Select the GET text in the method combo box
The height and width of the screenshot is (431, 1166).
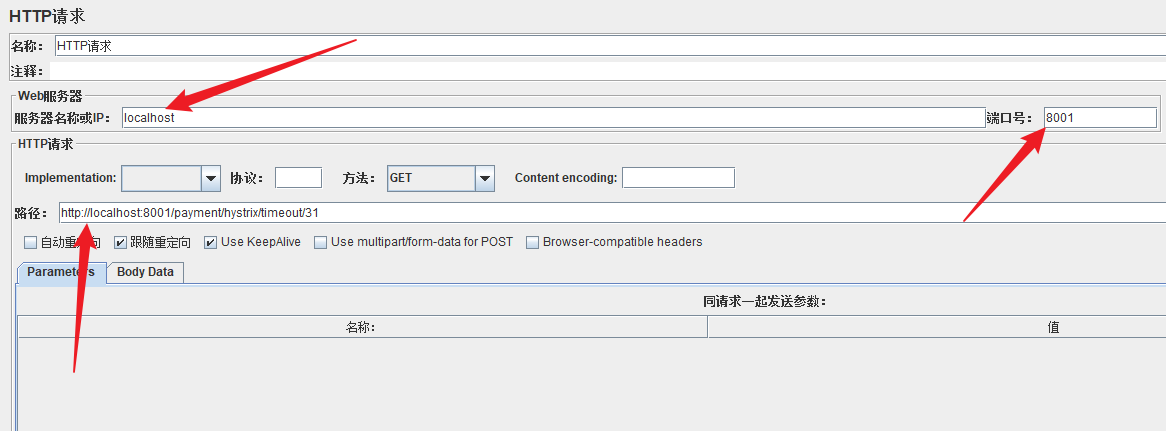click(x=430, y=178)
